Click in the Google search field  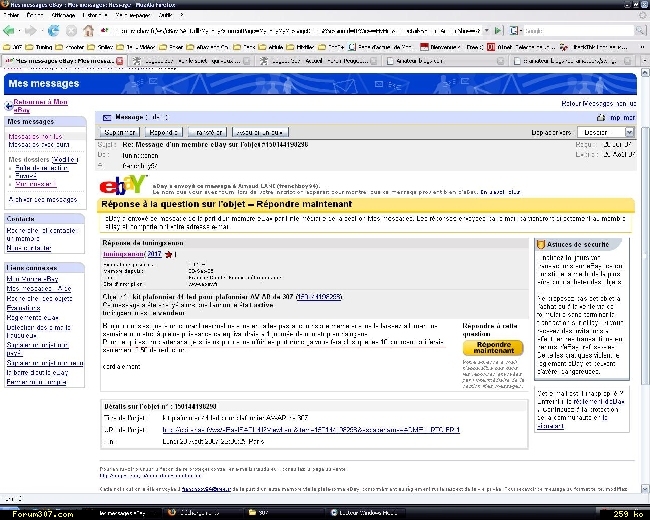click(x=579, y=31)
